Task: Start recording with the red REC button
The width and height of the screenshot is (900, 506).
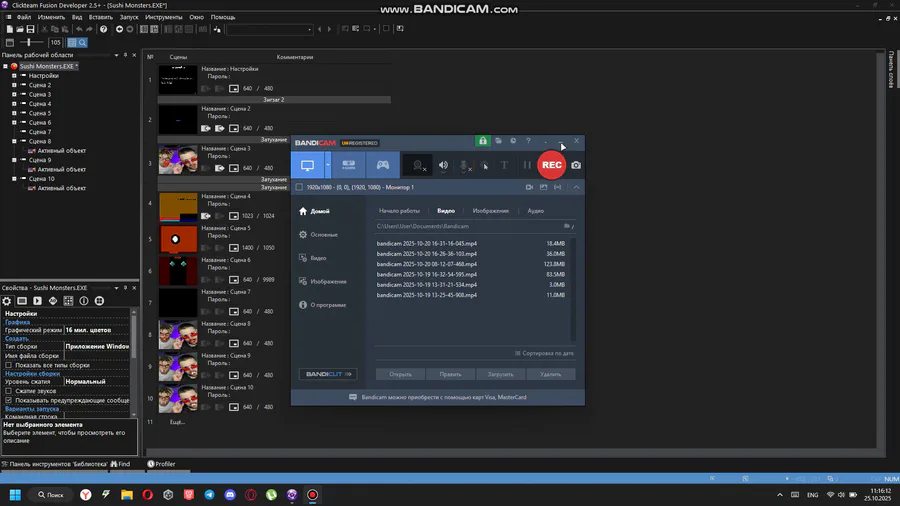Action: pos(552,165)
